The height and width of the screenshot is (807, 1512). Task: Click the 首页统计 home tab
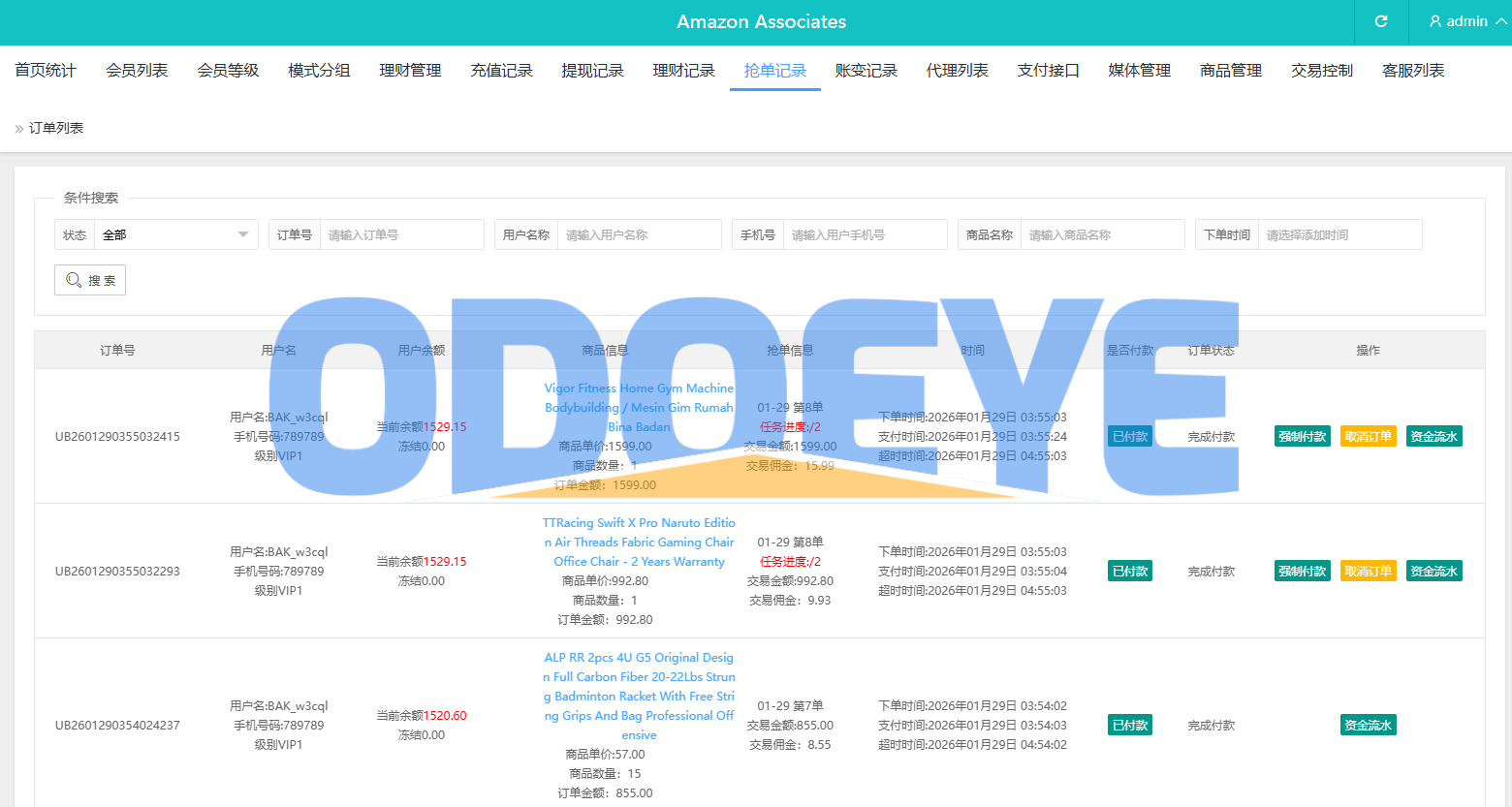pos(46,71)
